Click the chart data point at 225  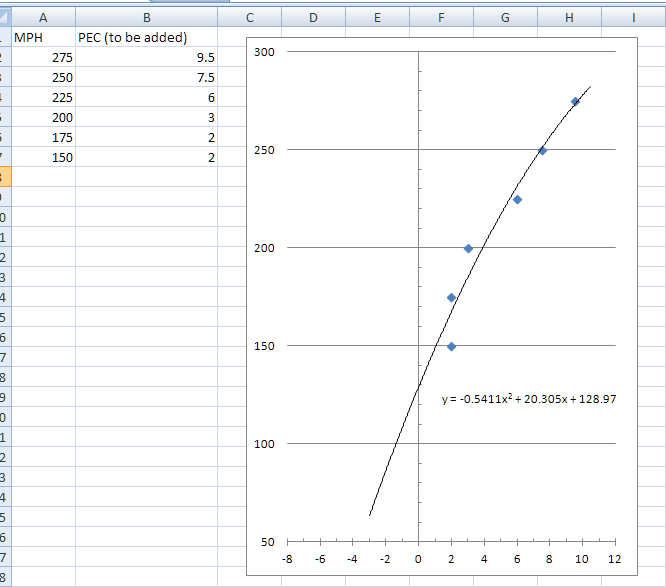(x=517, y=200)
